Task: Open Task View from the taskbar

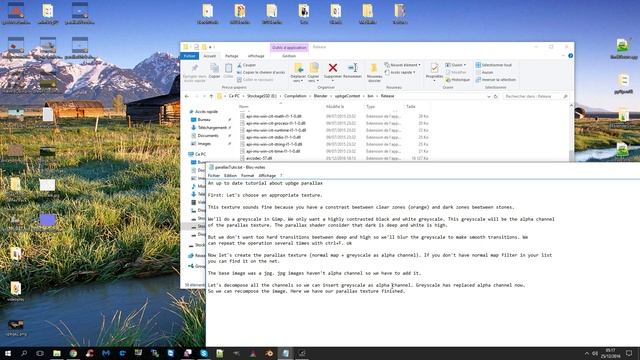Action: tap(40, 353)
